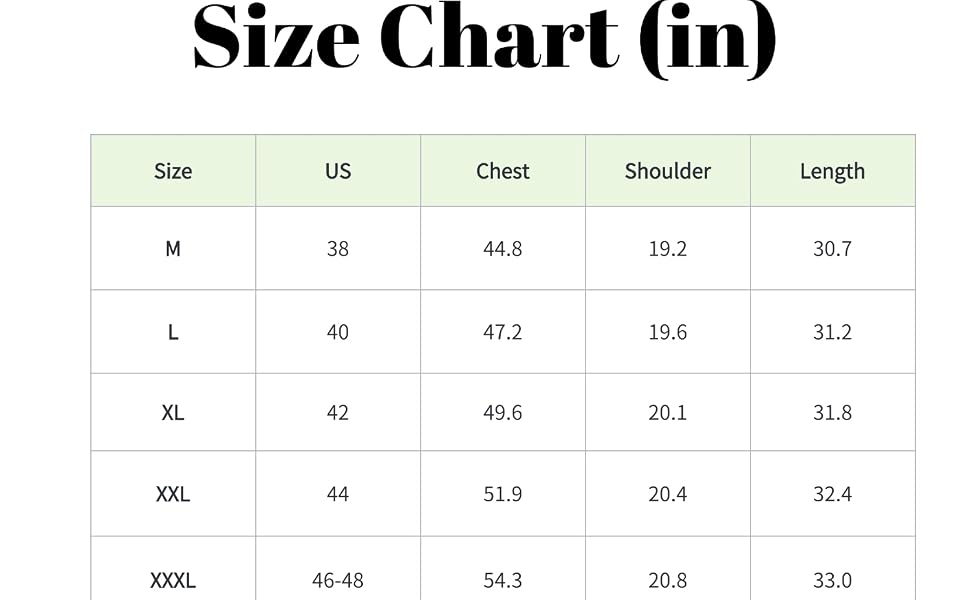Click the Shoulder column header
Viewport: 970px width, 600px height.
pyautogui.click(x=667, y=171)
